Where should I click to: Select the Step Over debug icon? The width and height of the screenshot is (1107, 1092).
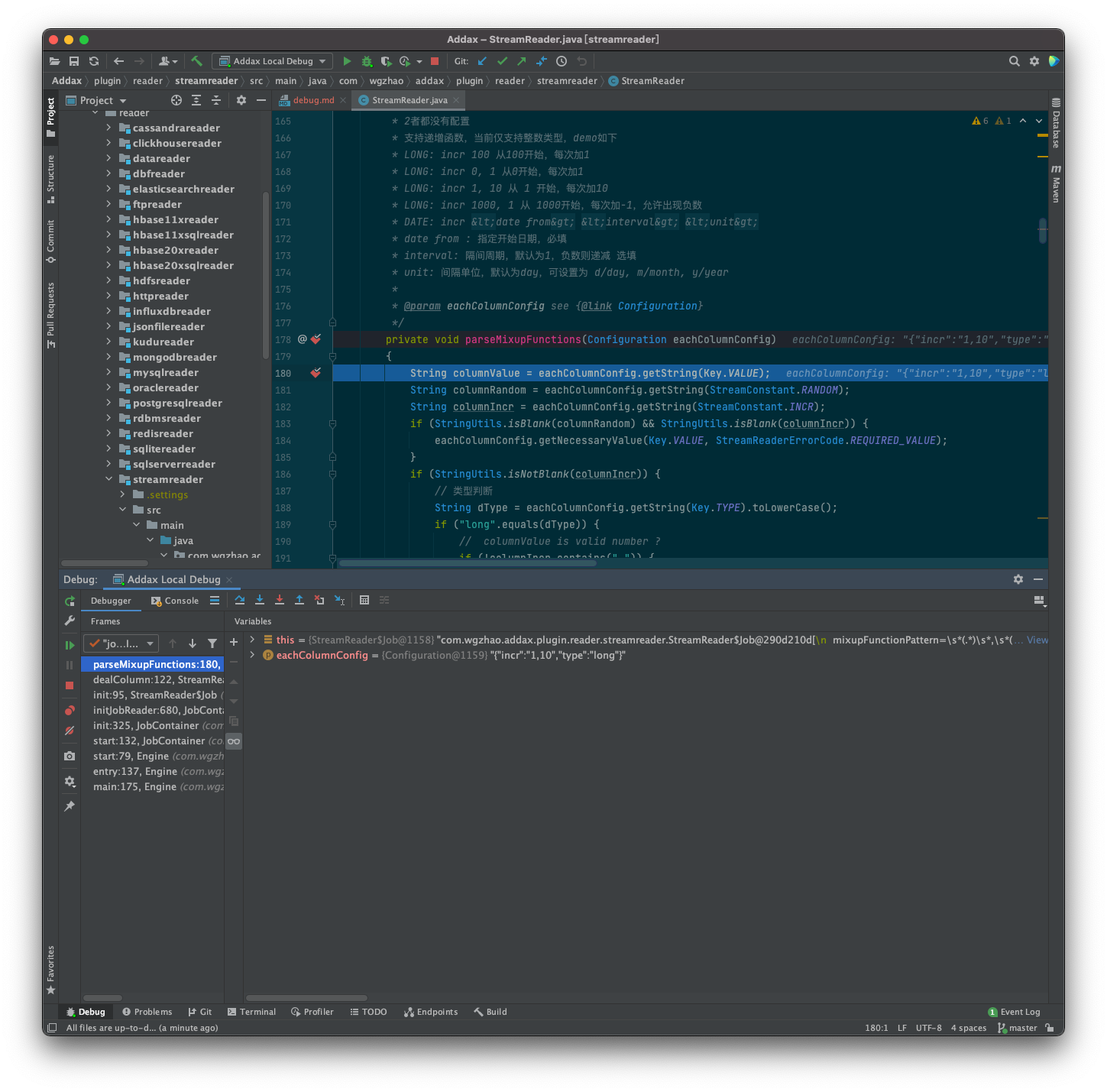(240, 600)
